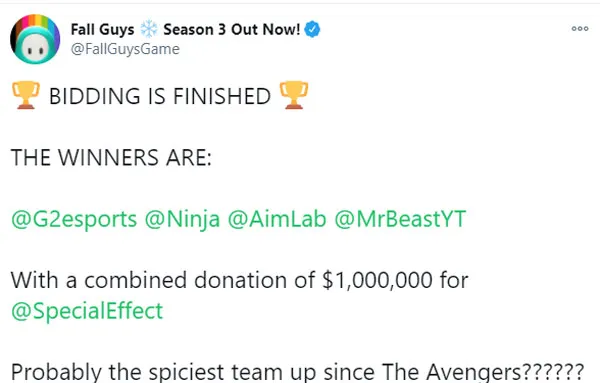Click the trophy emoji after FINISHED

(x=294, y=95)
